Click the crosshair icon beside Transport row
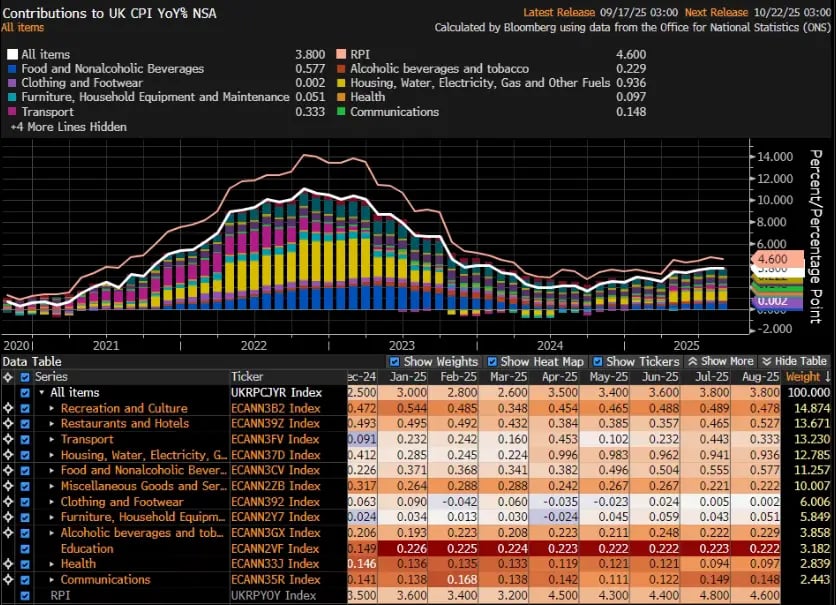Screen dimensions: 836x605 pyautogui.click(x=8, y=440)
